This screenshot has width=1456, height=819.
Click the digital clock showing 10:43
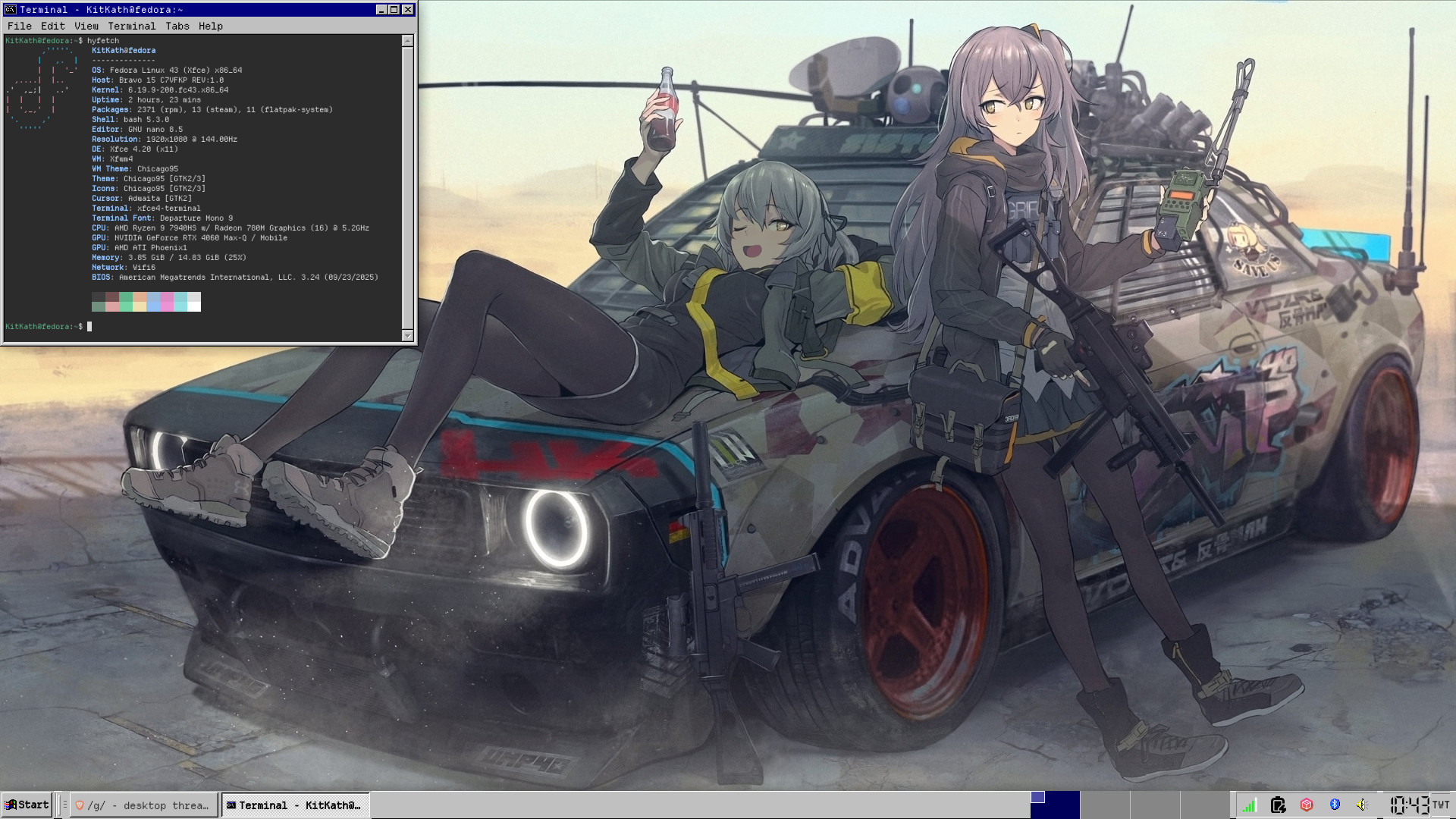pos(1409,805)
